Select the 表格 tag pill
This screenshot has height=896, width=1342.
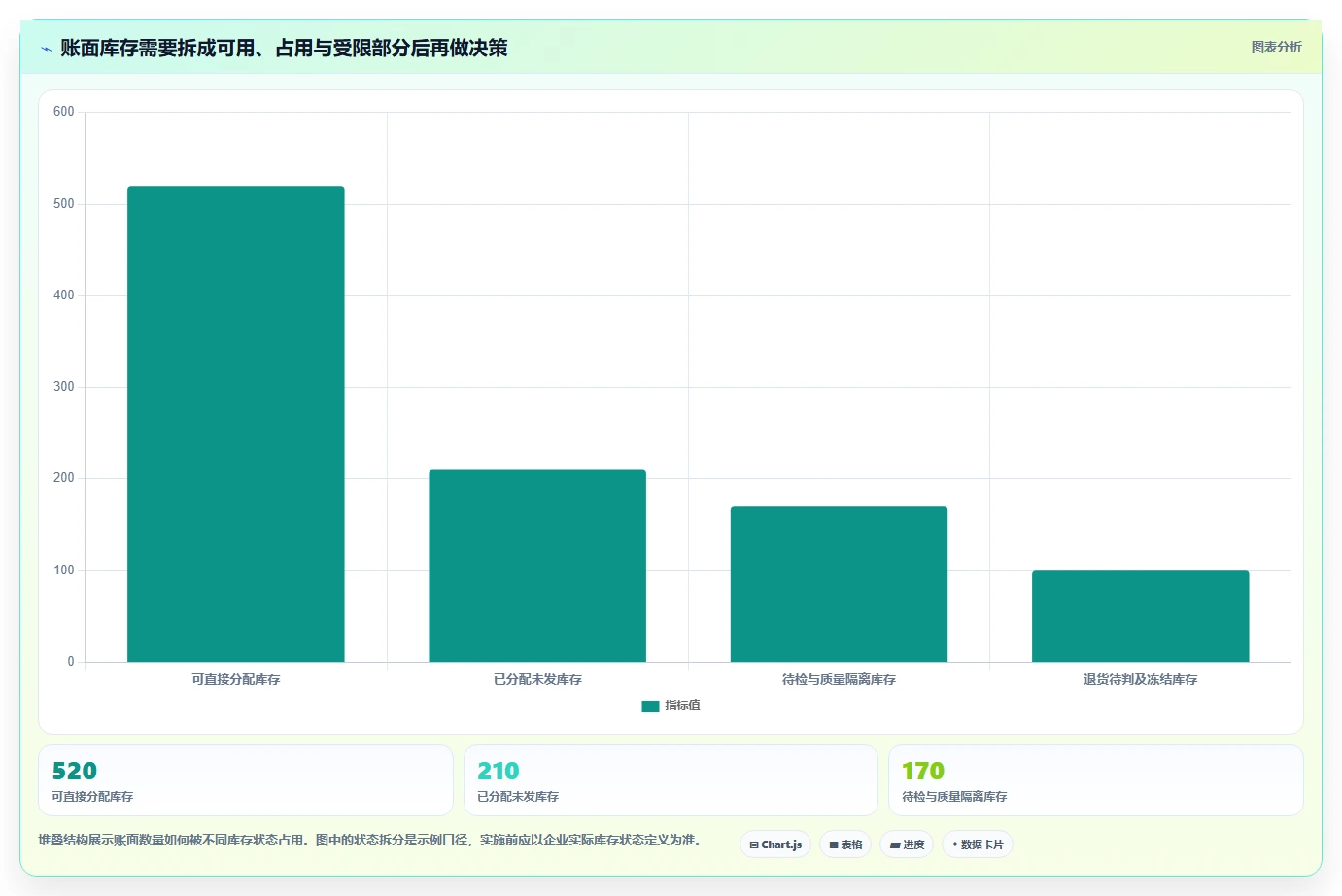[845, 844]
